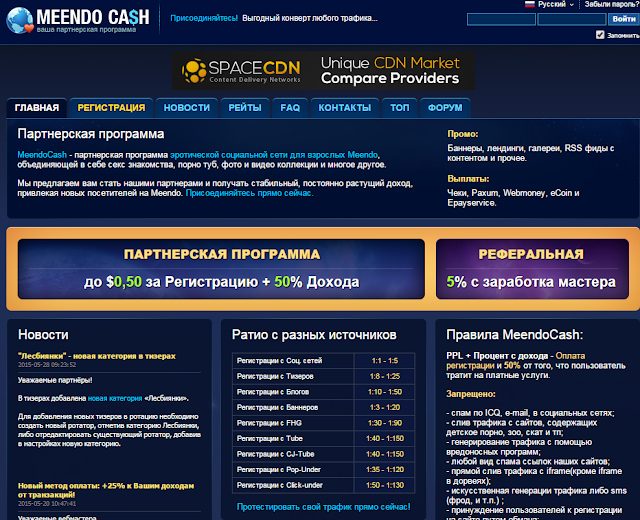Click the Правила MeendoCash: heading

514,335
